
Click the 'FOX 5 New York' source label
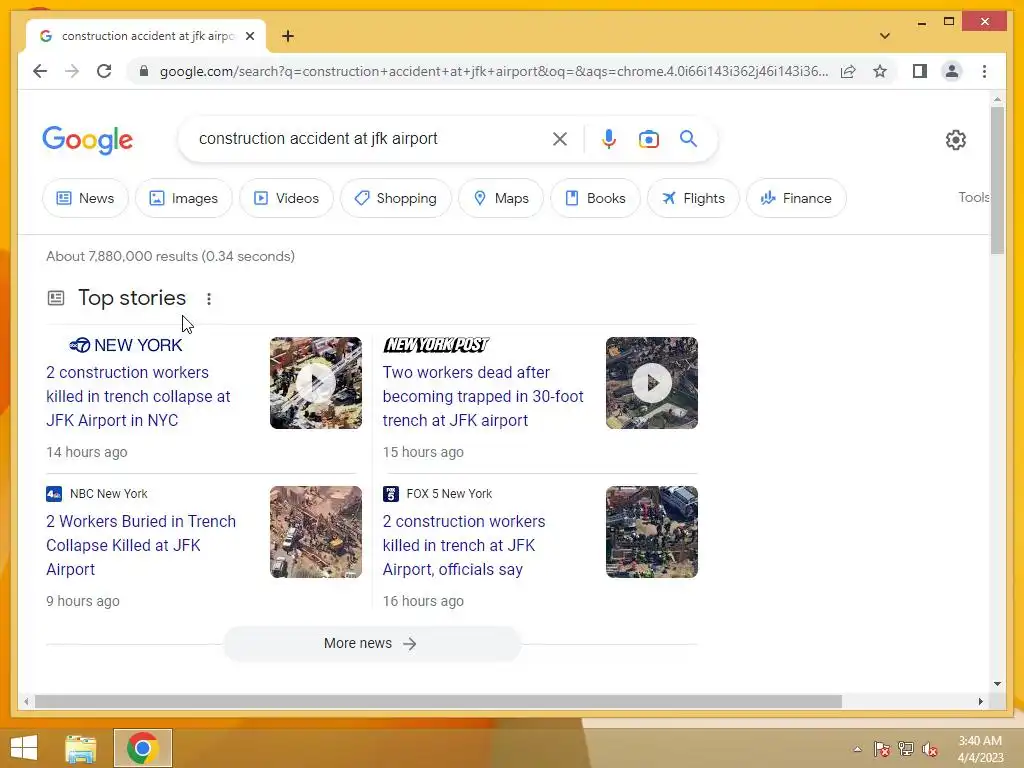click(449, 494)
